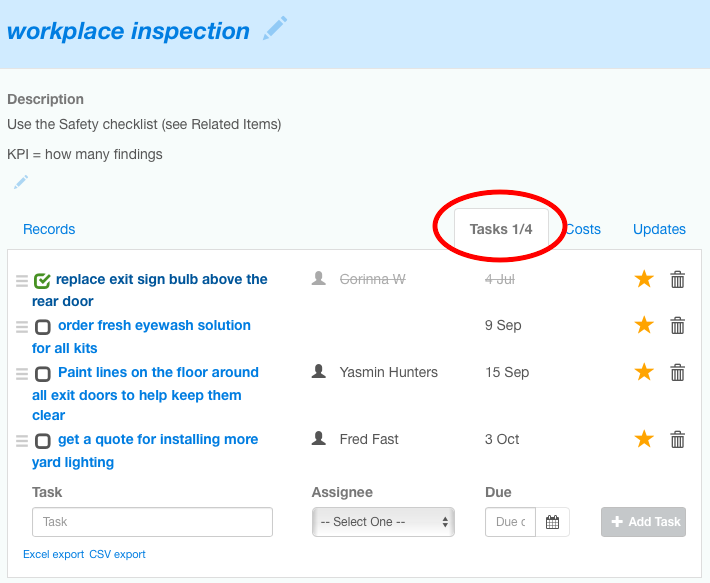Switch to the Records tab

pos(49,229)
